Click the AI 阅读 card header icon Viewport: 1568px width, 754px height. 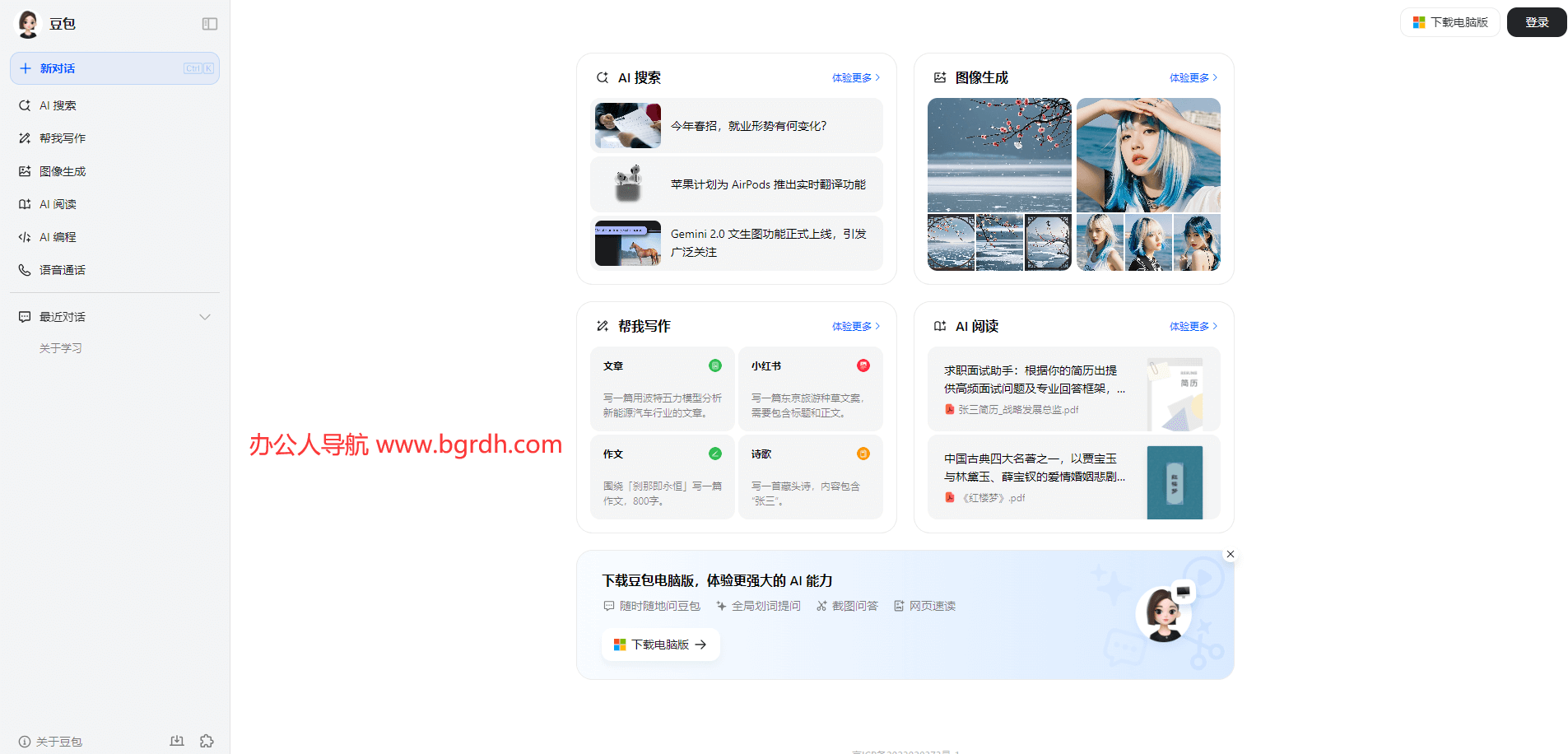pos(940,326)
